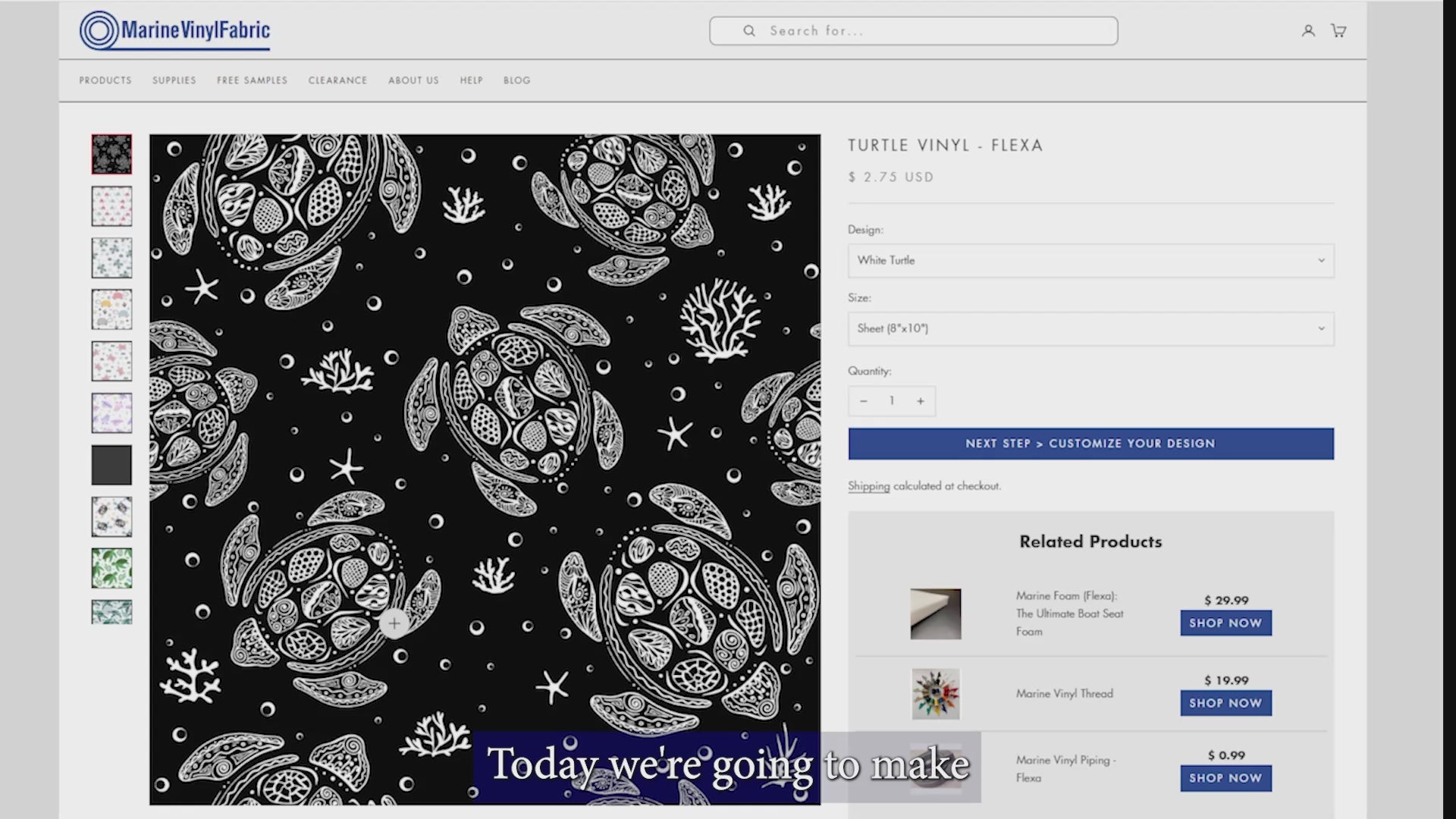Select the black turtle thumbnail at top
This screenshot has height=819, width=1456.
coord(111,155)
